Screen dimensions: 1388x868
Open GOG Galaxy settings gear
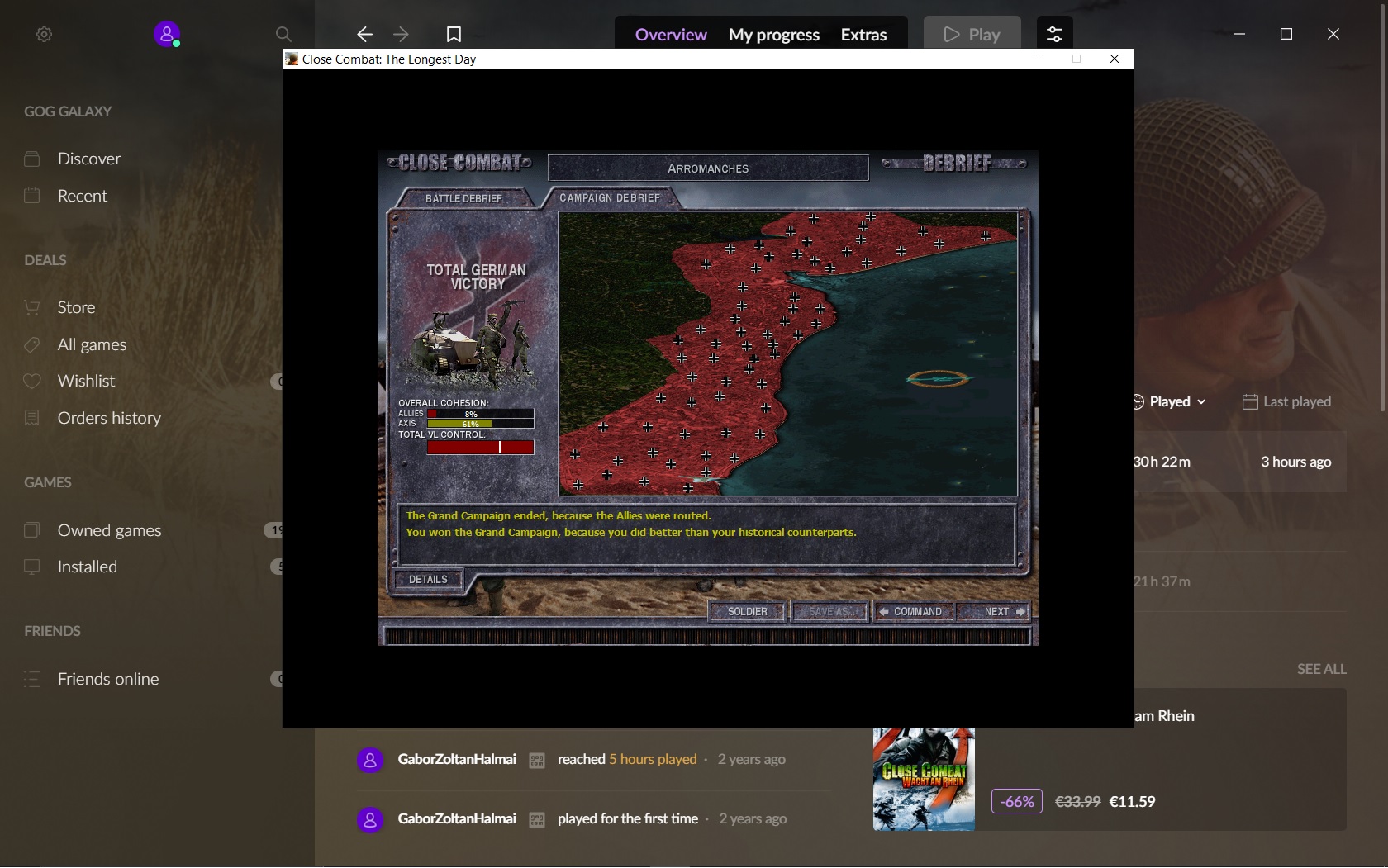[x=45, y=34]
